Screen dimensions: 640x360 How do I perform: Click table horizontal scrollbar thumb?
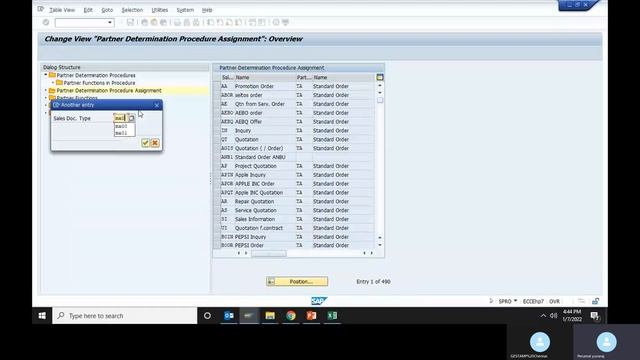click(269, 253)
